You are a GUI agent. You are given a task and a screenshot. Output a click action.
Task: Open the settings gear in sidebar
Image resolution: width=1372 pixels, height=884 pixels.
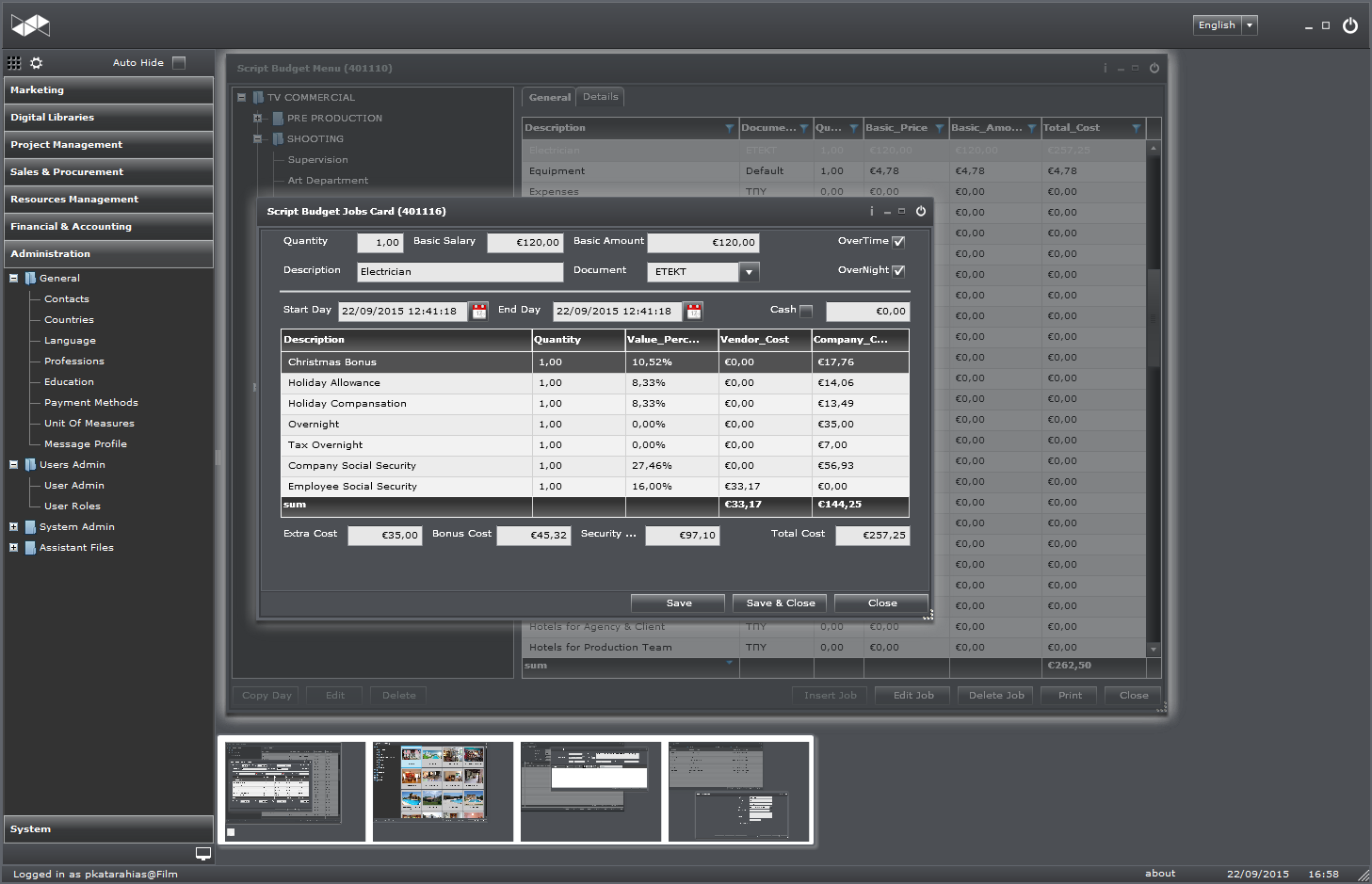click(x=37, y=63)
